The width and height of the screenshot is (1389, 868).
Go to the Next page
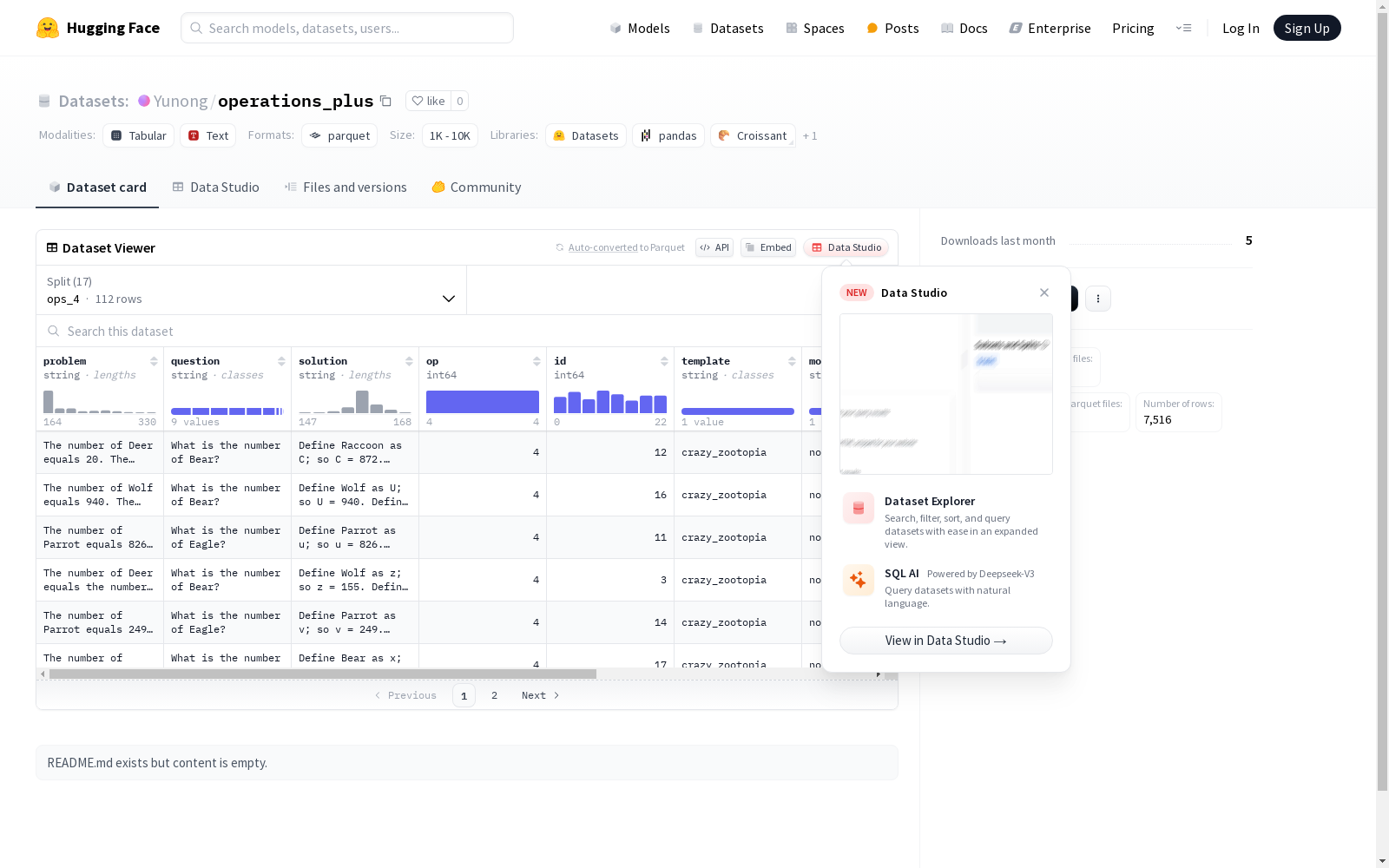(540, 695)
